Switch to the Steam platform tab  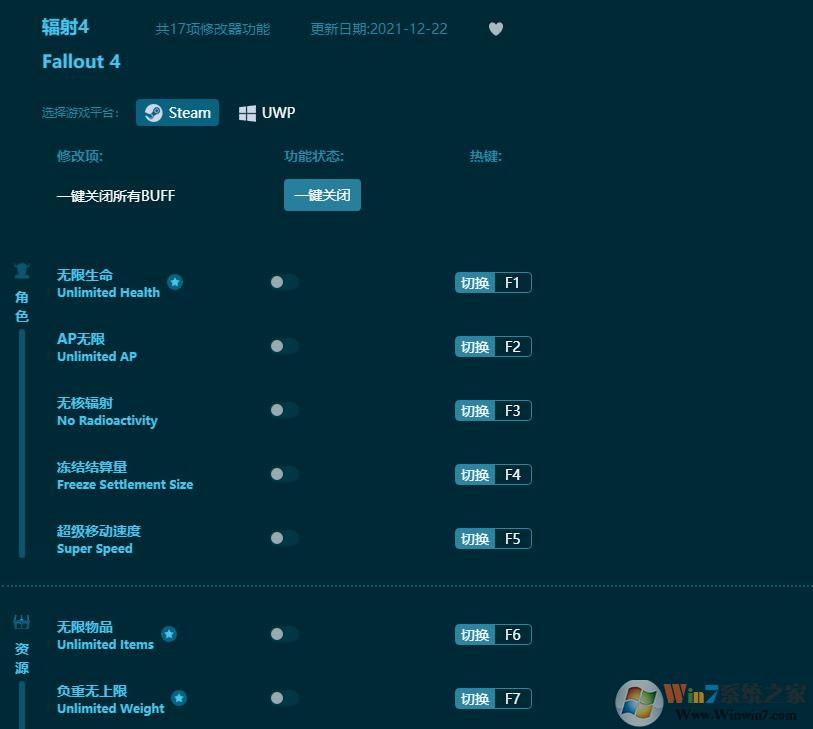tap(177, 113)
